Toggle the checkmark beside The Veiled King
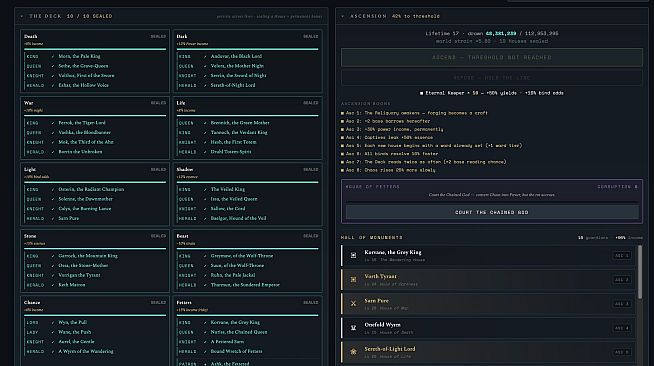The image size is (654, 366). 205,189
